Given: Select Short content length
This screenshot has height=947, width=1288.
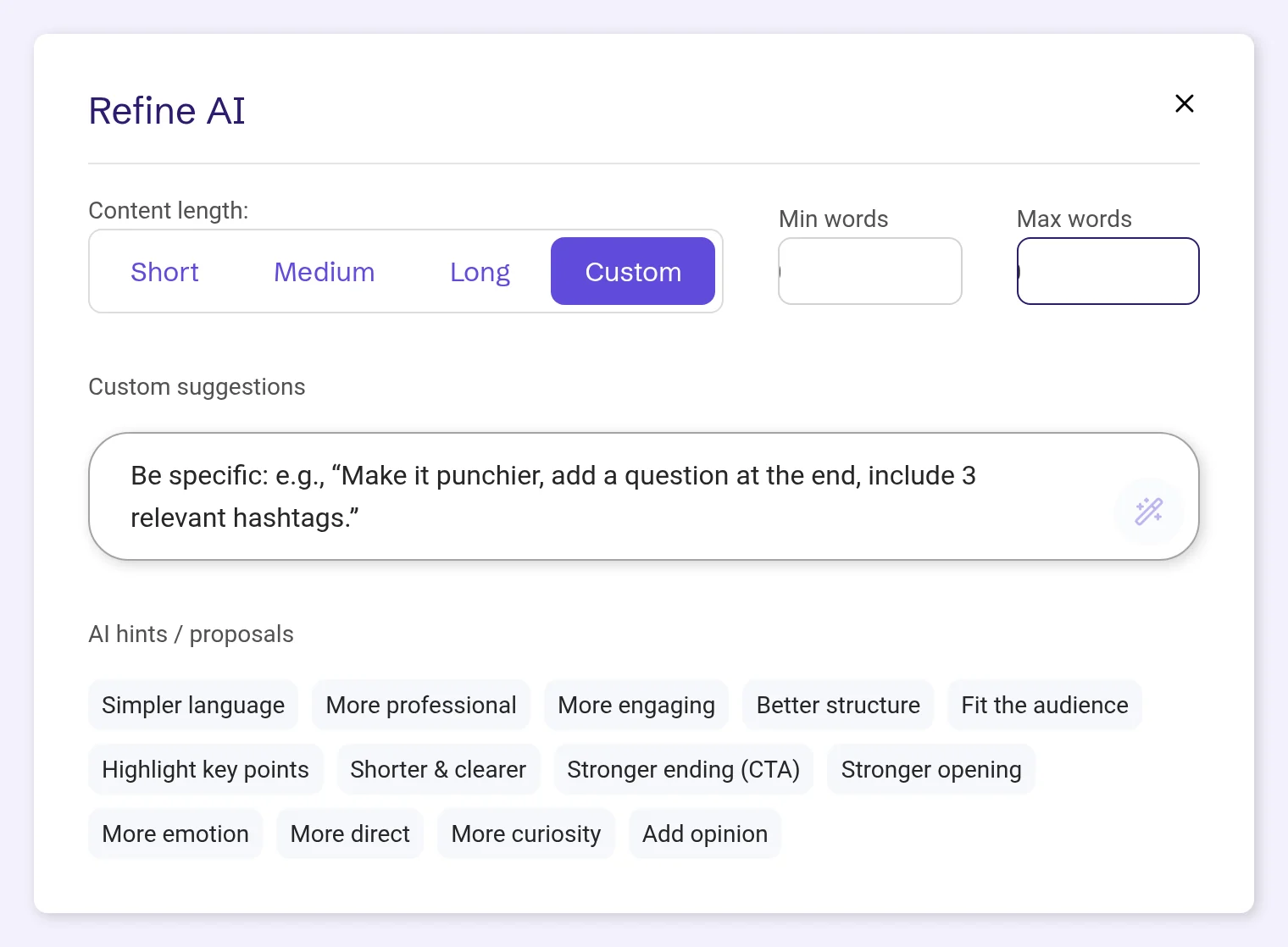Looking at the screenshot, I should (164, 272).
